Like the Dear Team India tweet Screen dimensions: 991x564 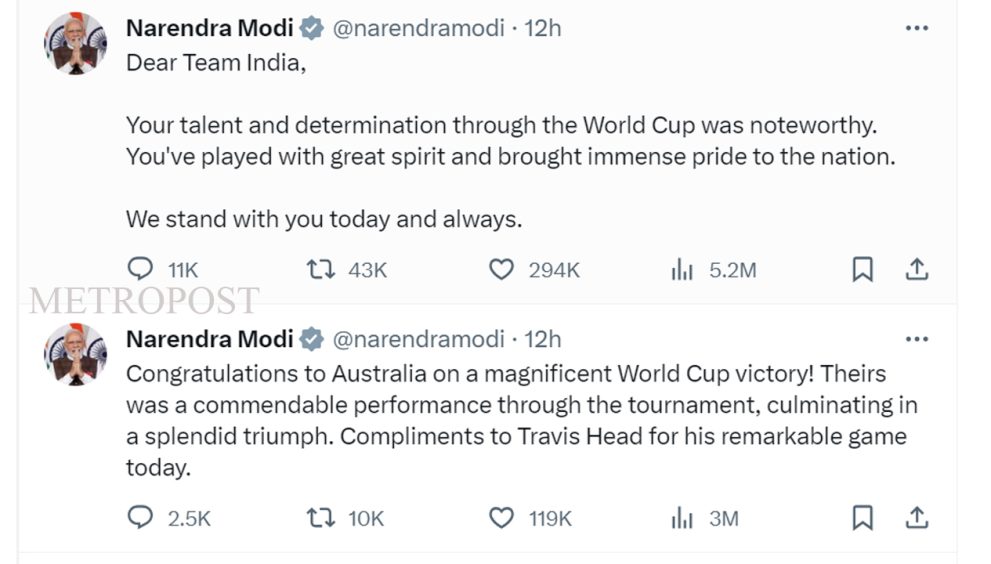point(501,269)
